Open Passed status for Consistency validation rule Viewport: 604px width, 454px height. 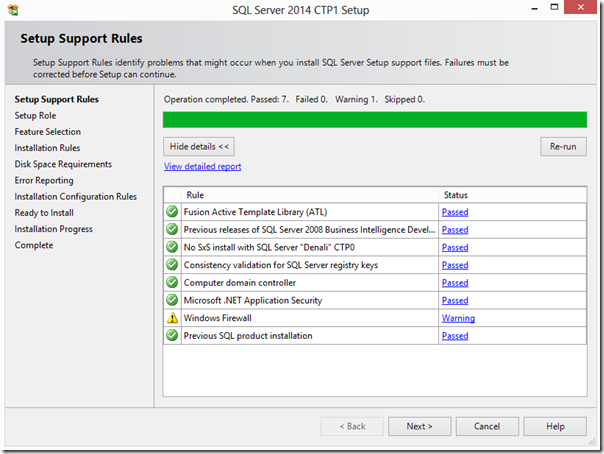455,265
